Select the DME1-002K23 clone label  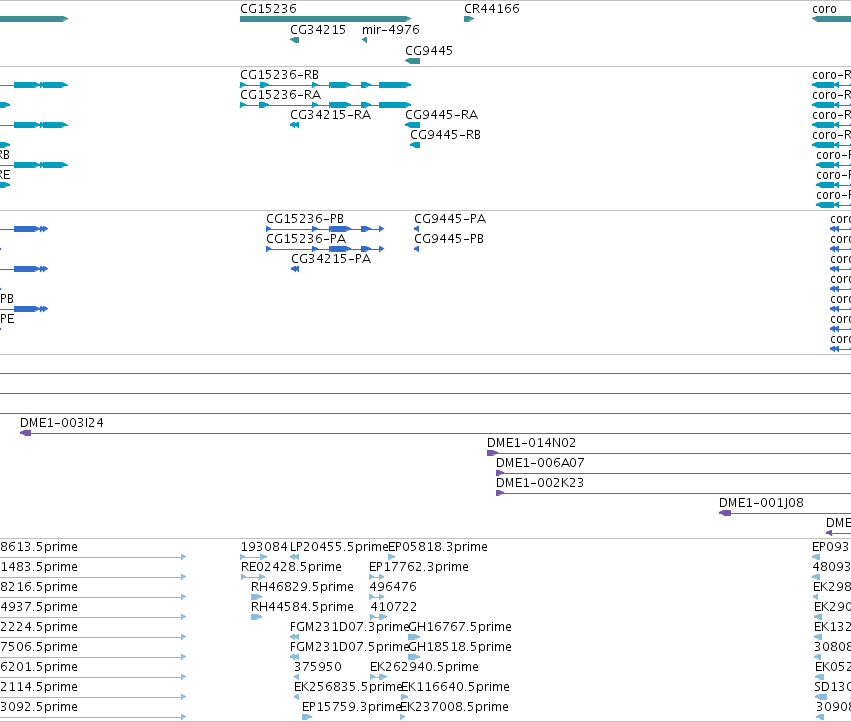coord(540,483)
